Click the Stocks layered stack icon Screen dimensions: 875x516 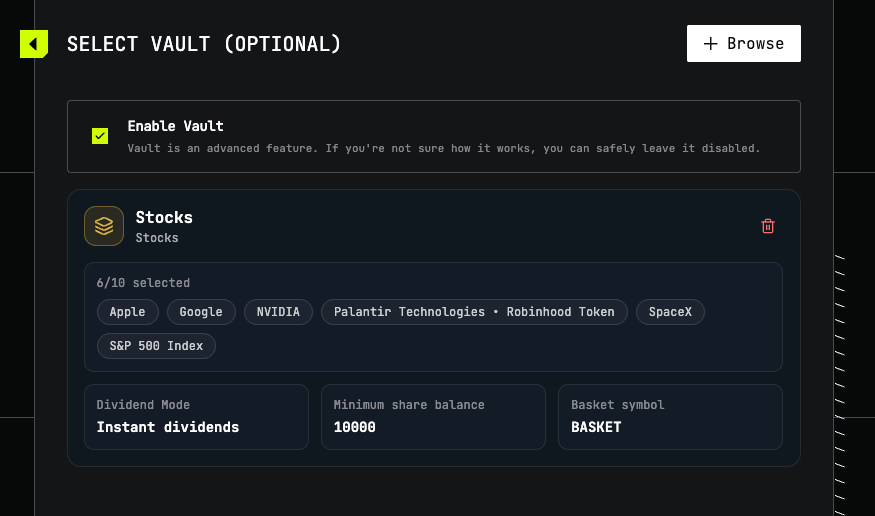(104, 226)
